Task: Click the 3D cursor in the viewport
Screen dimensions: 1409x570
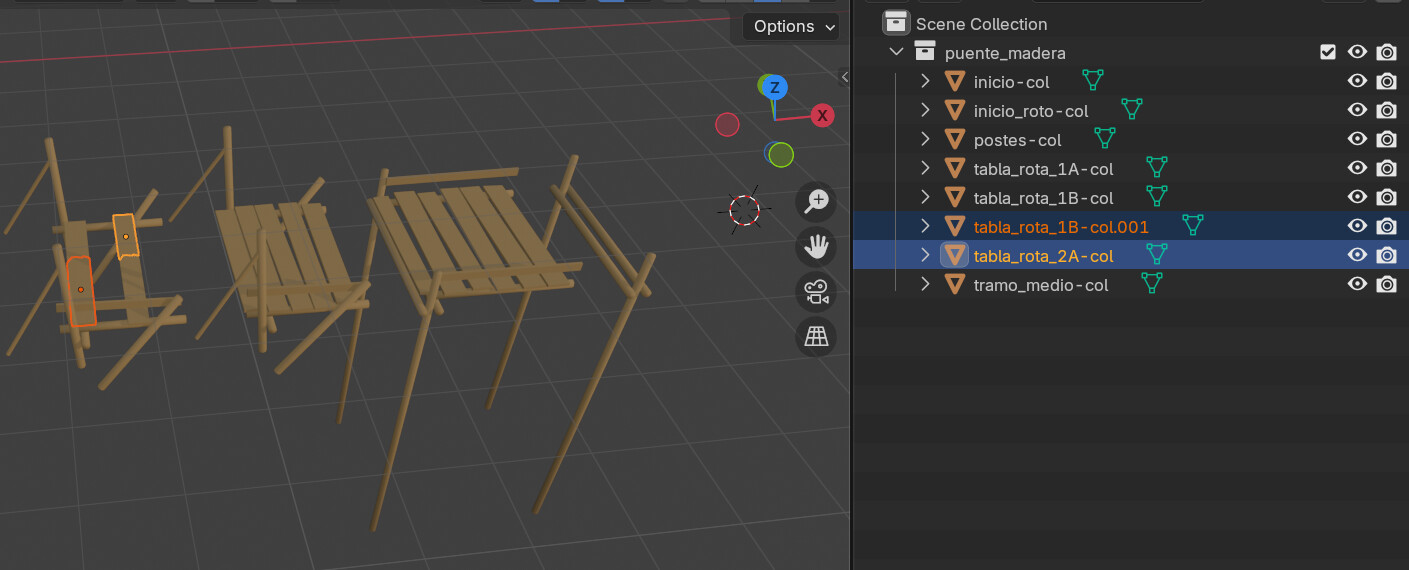Action: coord(745,210)
